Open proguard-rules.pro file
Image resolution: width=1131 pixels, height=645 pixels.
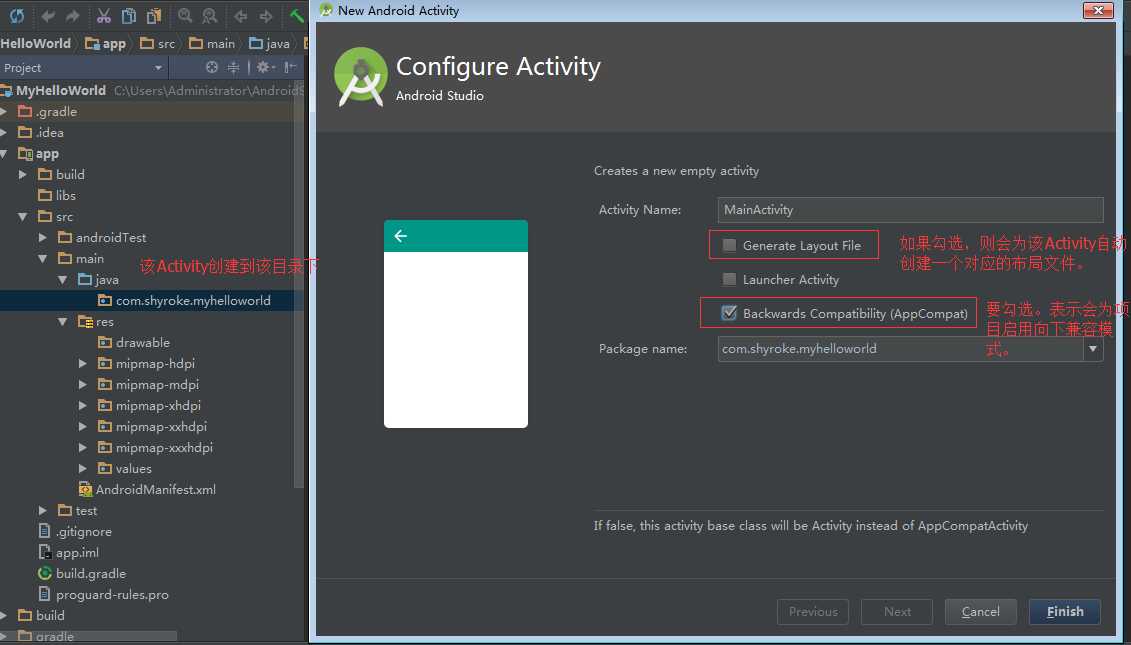pos(103,594)
